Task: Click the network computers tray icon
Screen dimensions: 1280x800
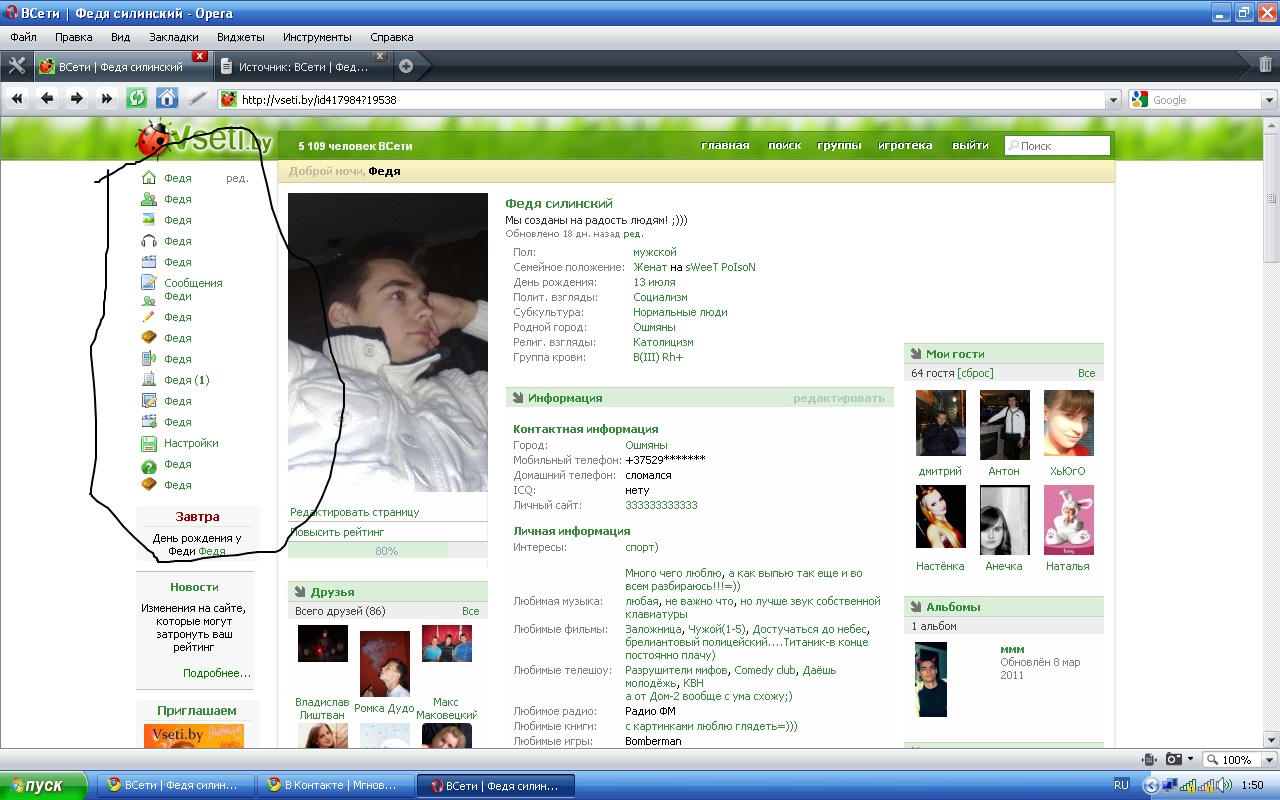Action: click(x=1169, y=785)
